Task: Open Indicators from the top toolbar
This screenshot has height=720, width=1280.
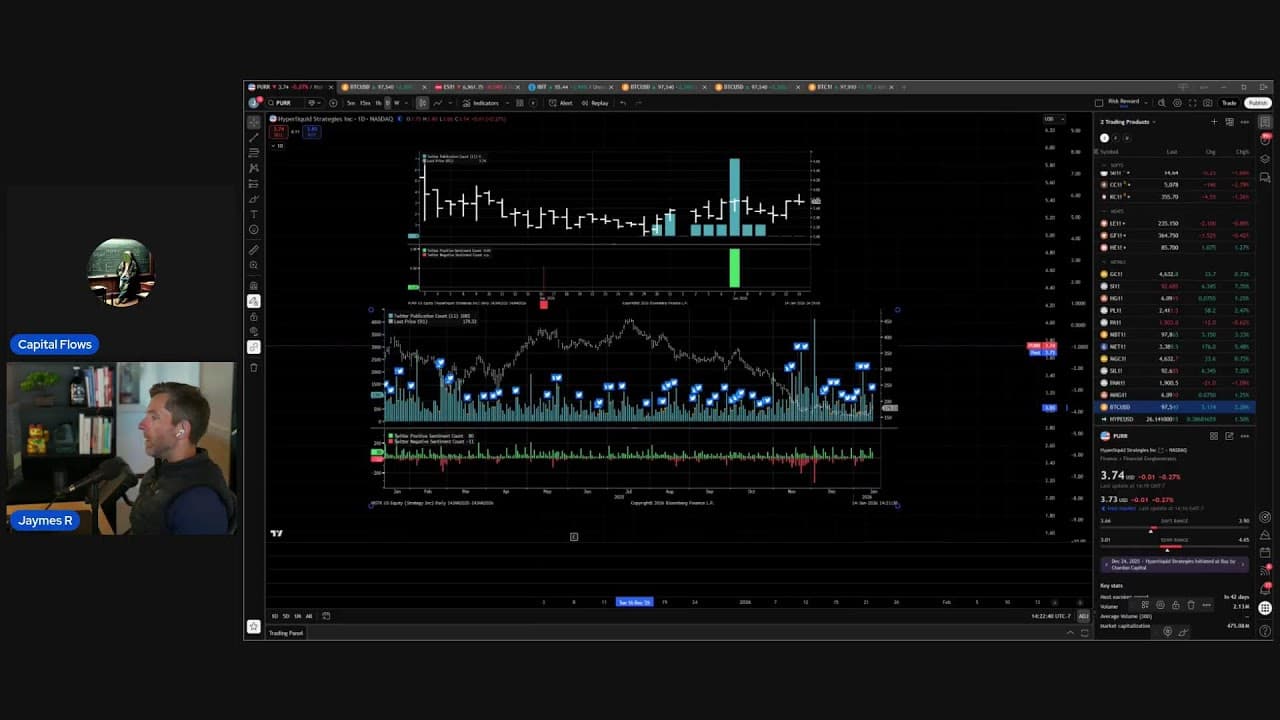Action: [486, 102]
